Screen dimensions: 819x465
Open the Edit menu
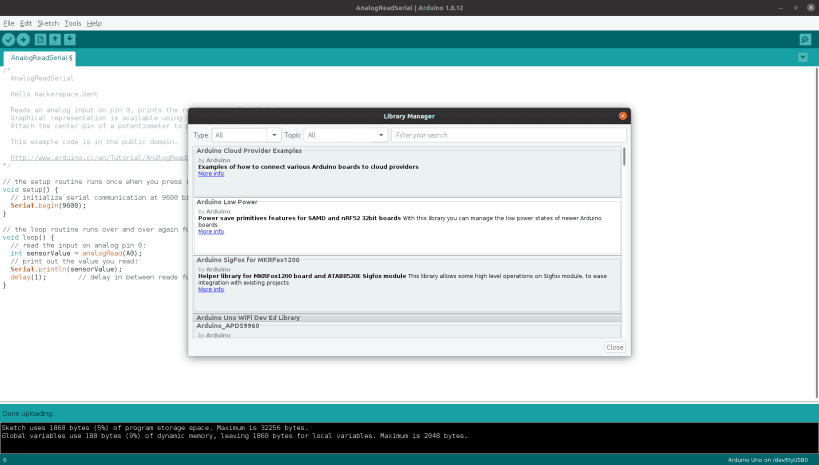point(26,24)
